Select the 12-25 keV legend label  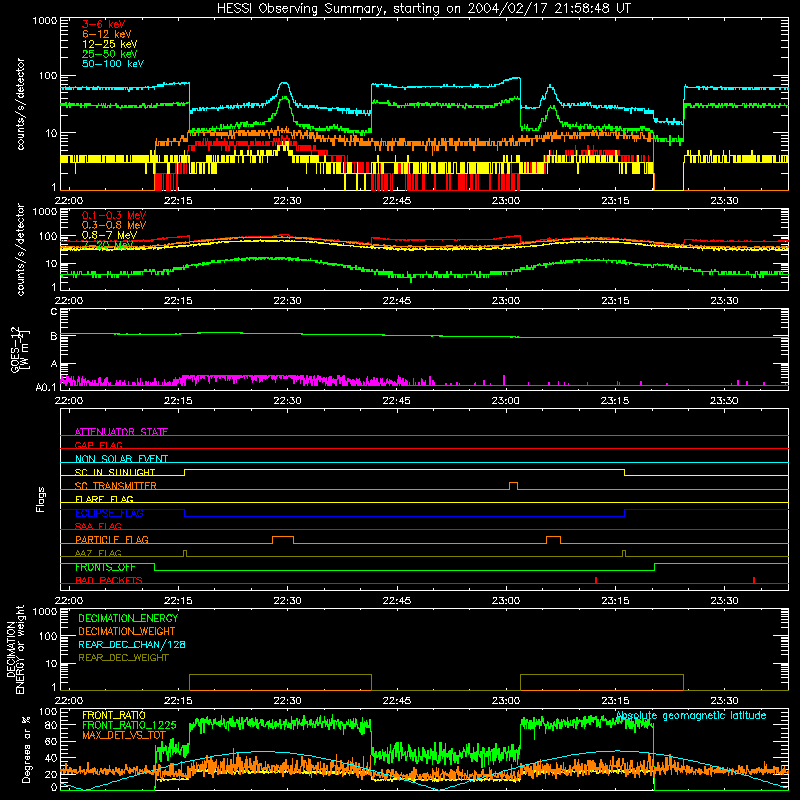click(x=109, y=44)
